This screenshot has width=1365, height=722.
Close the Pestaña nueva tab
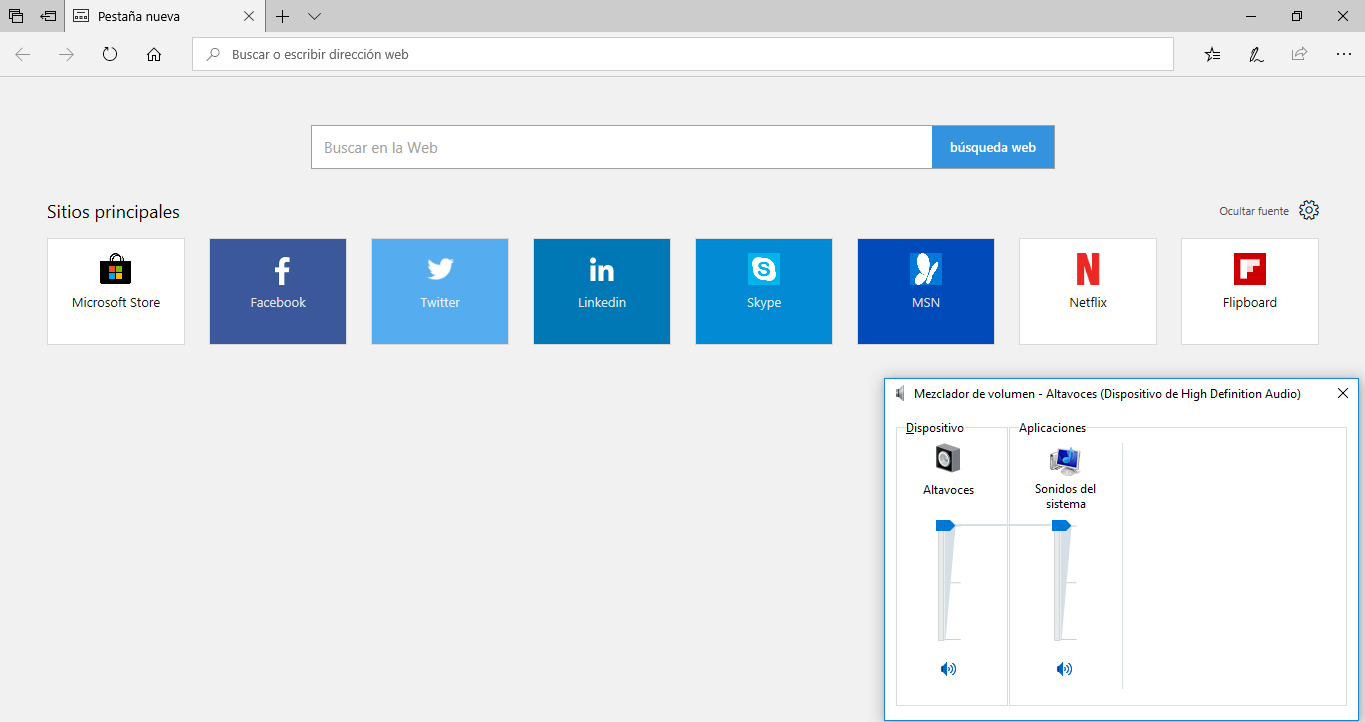[249, 16]
